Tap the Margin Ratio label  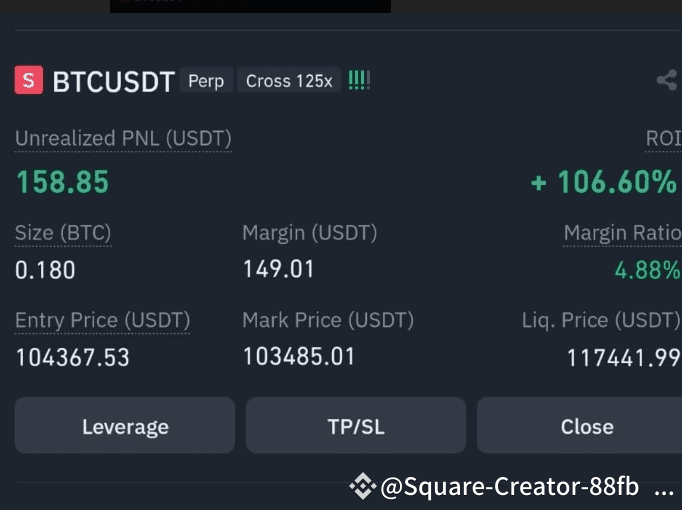click(x=622, y=233)
